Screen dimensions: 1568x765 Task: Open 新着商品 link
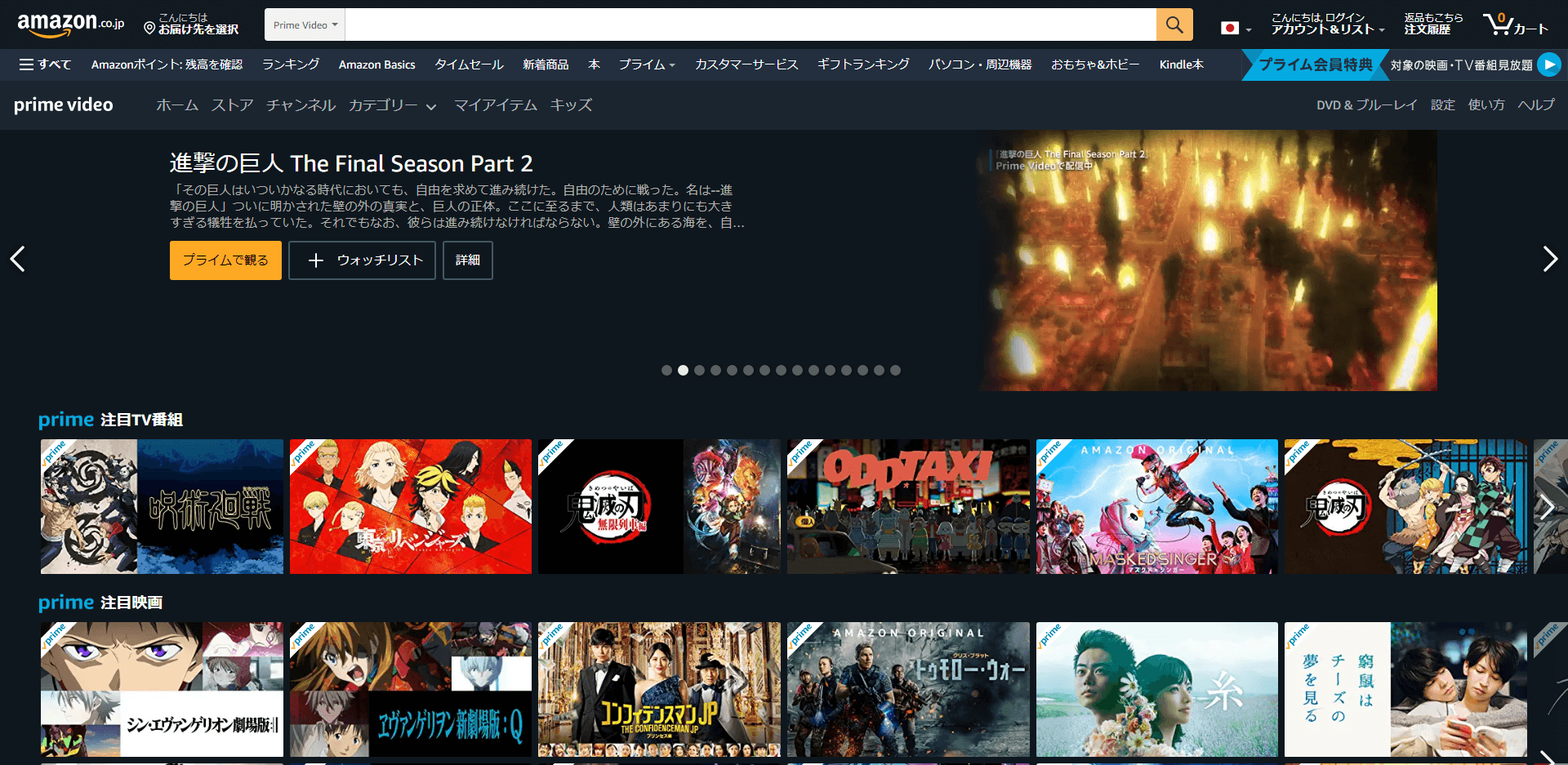click(x=546, y=64)
